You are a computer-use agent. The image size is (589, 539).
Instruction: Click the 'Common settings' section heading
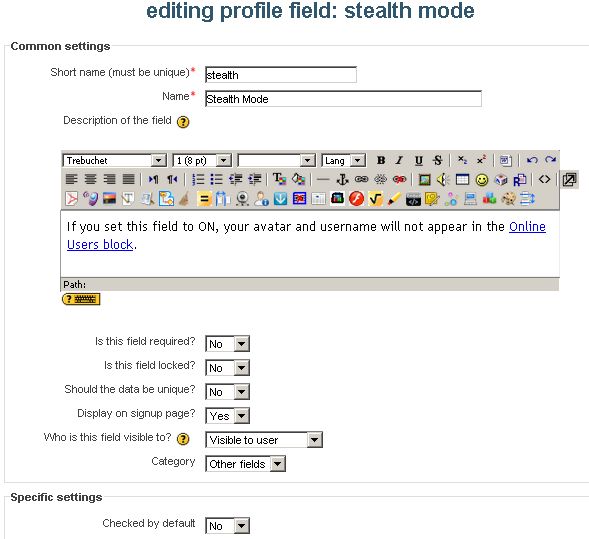click(60, 46)
